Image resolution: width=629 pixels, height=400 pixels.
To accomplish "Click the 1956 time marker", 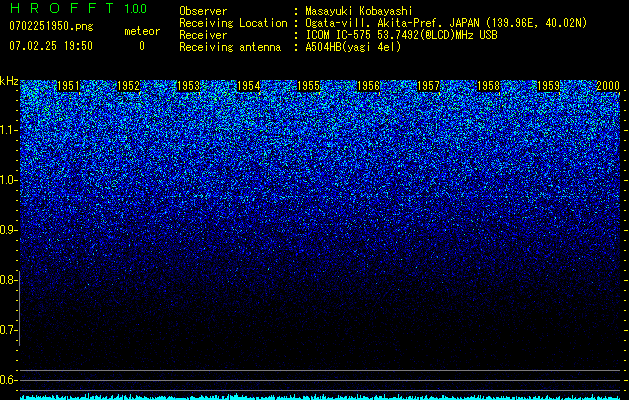I will pos(368,86).
